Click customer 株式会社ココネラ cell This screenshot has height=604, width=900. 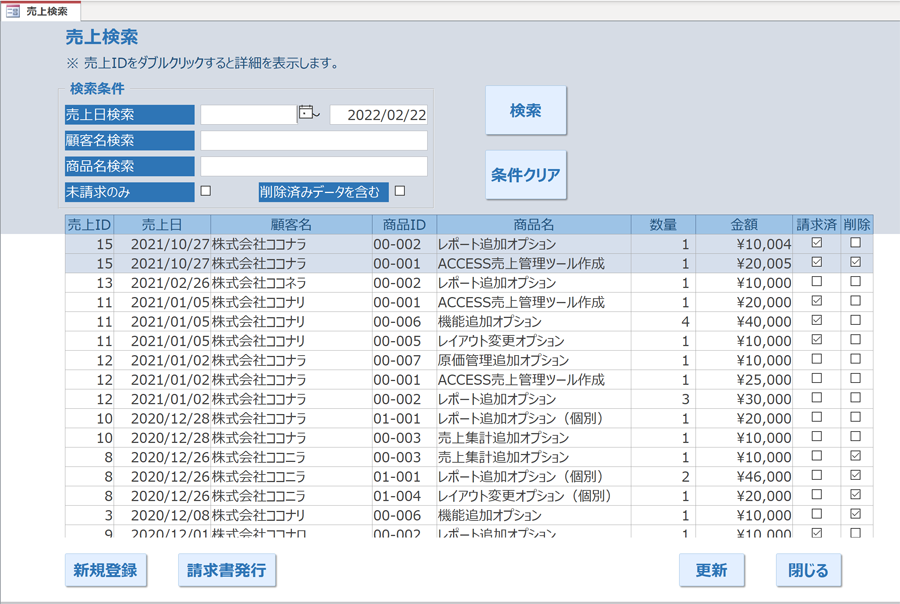point(291,283)
